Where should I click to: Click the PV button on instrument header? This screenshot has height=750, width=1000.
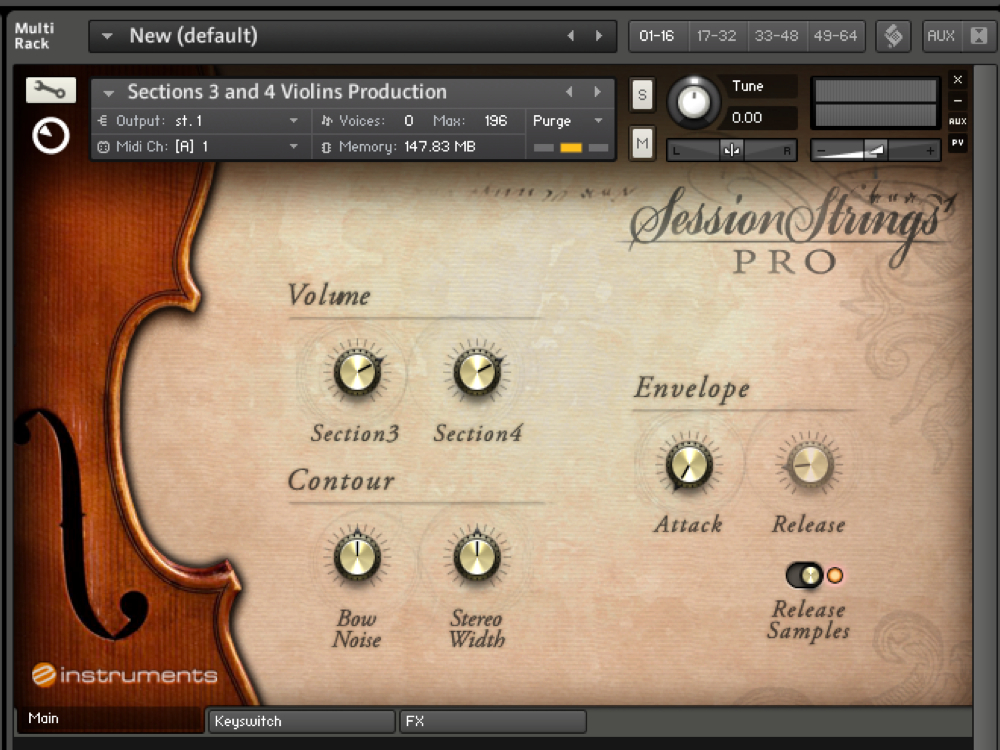coord(957,142)
